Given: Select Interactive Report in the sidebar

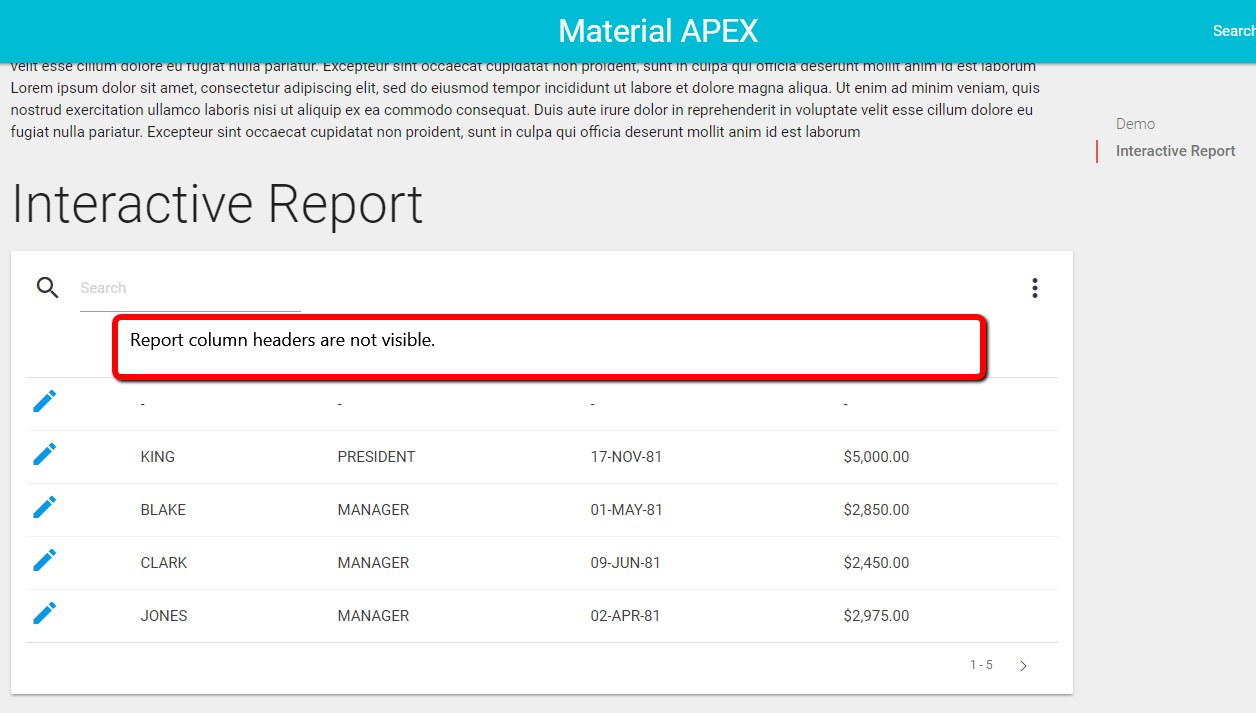Looking at the screenshot, I should (1175, 150).
